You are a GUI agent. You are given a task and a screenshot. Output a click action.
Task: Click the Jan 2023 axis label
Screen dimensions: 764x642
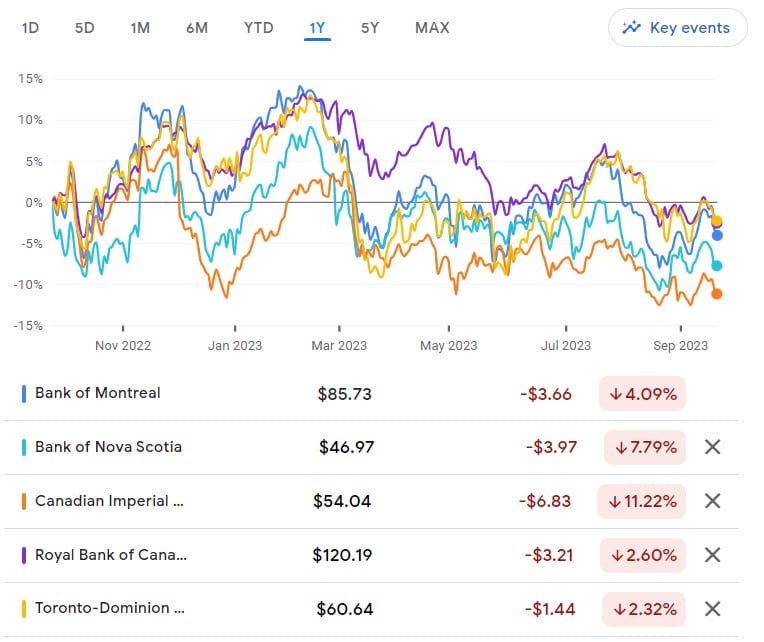pos(235,345)
